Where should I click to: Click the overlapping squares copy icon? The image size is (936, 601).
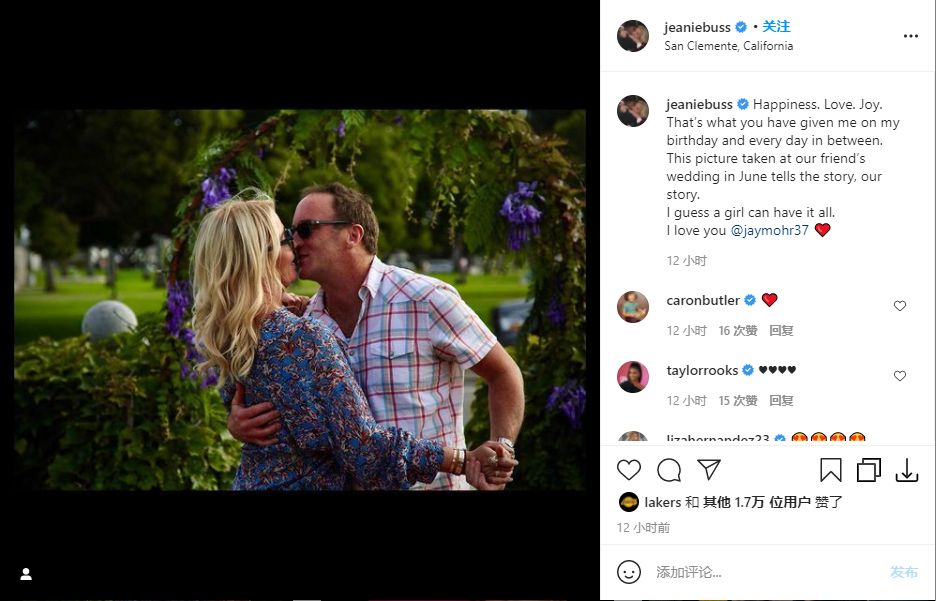tap(869, 470)
